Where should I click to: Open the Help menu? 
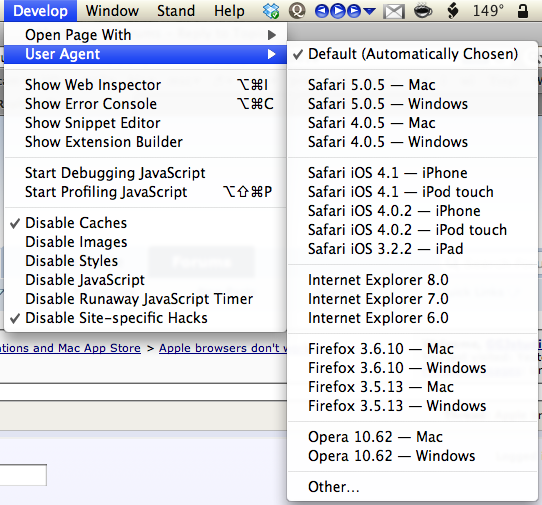pos(229,11)
